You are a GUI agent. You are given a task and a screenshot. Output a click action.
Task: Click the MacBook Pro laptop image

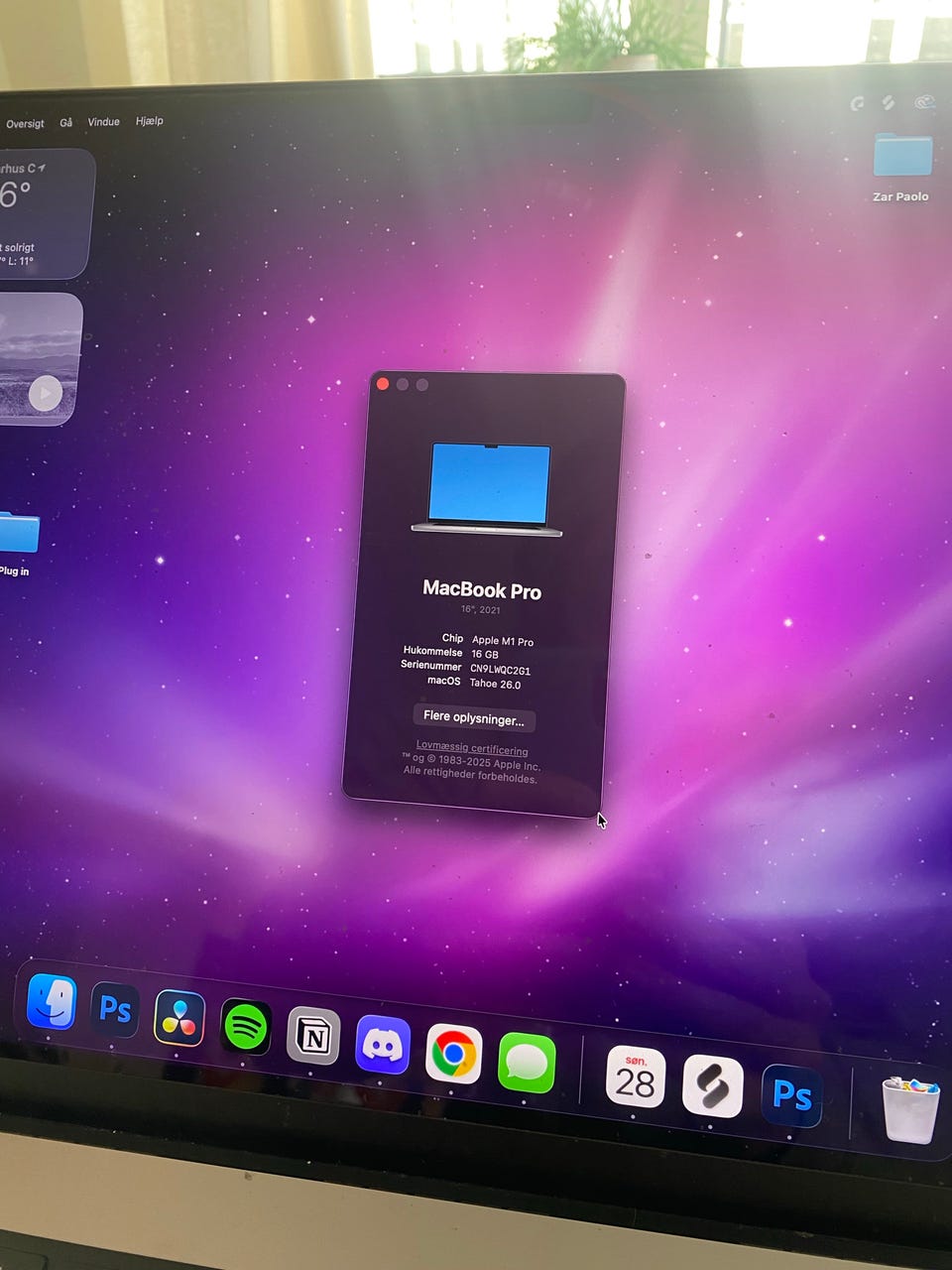pyautogui.click(x=488, y=489)
